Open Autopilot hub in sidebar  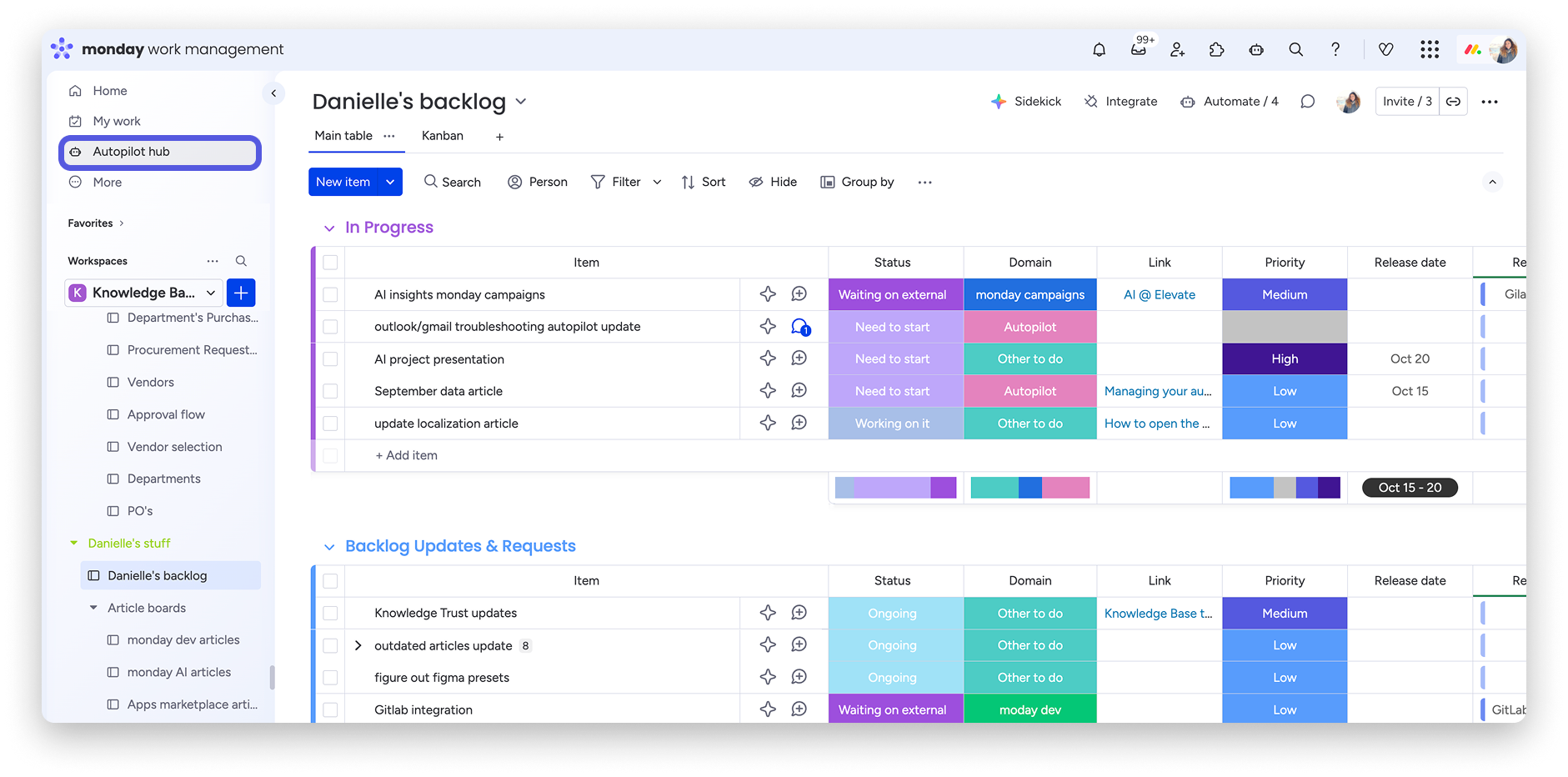pyautogui.click(x=160, y=152)
